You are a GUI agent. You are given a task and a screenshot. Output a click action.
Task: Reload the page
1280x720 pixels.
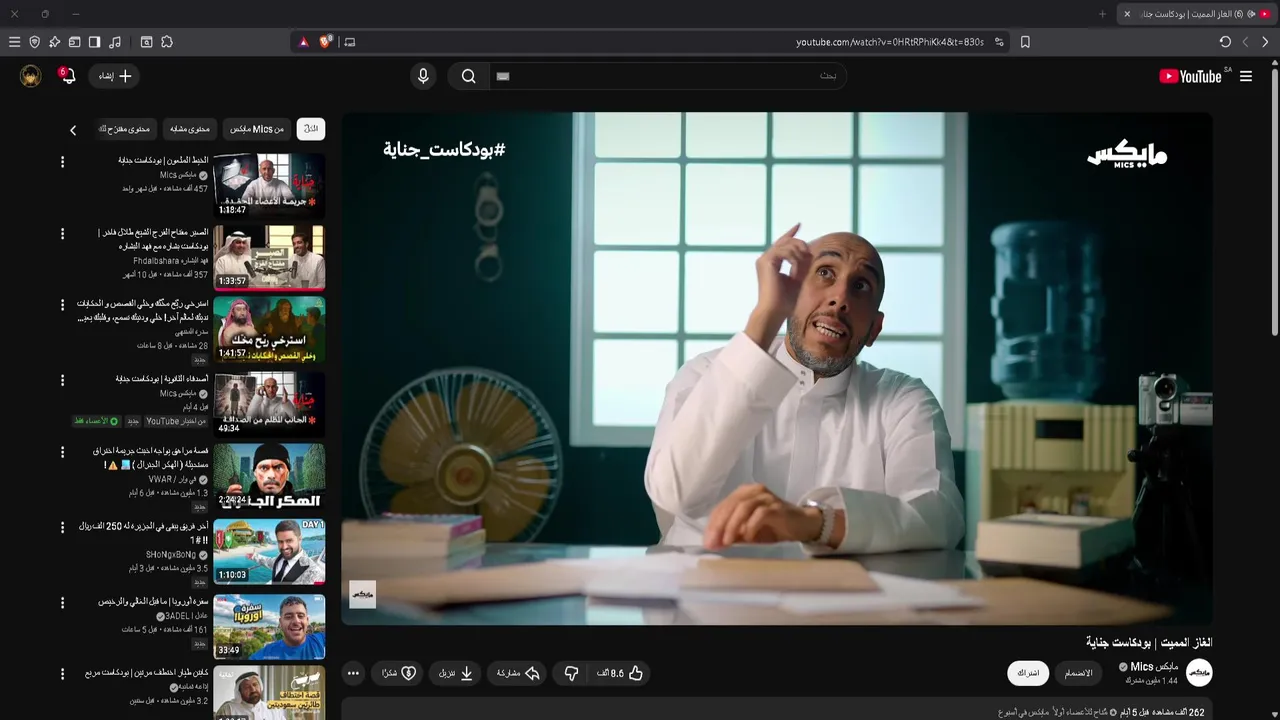(x=1225, y=42)
